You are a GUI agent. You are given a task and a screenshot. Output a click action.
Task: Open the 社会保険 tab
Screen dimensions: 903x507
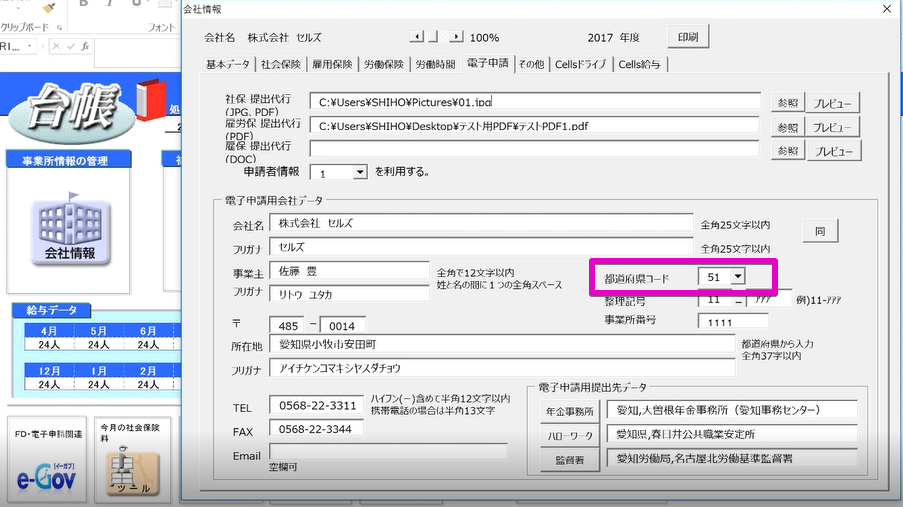click(282, 64)
